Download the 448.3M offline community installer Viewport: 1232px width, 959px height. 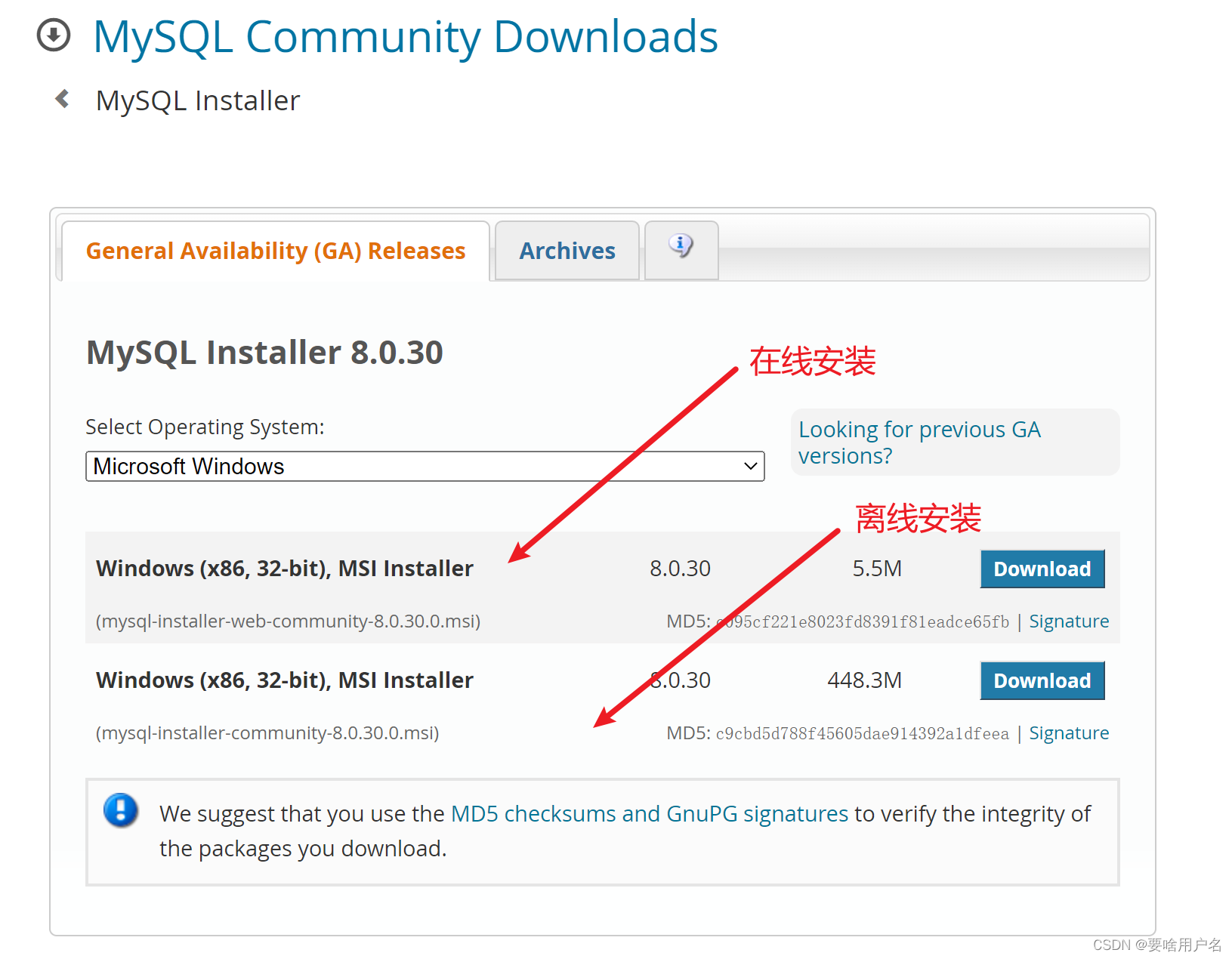click(1042, 680)
